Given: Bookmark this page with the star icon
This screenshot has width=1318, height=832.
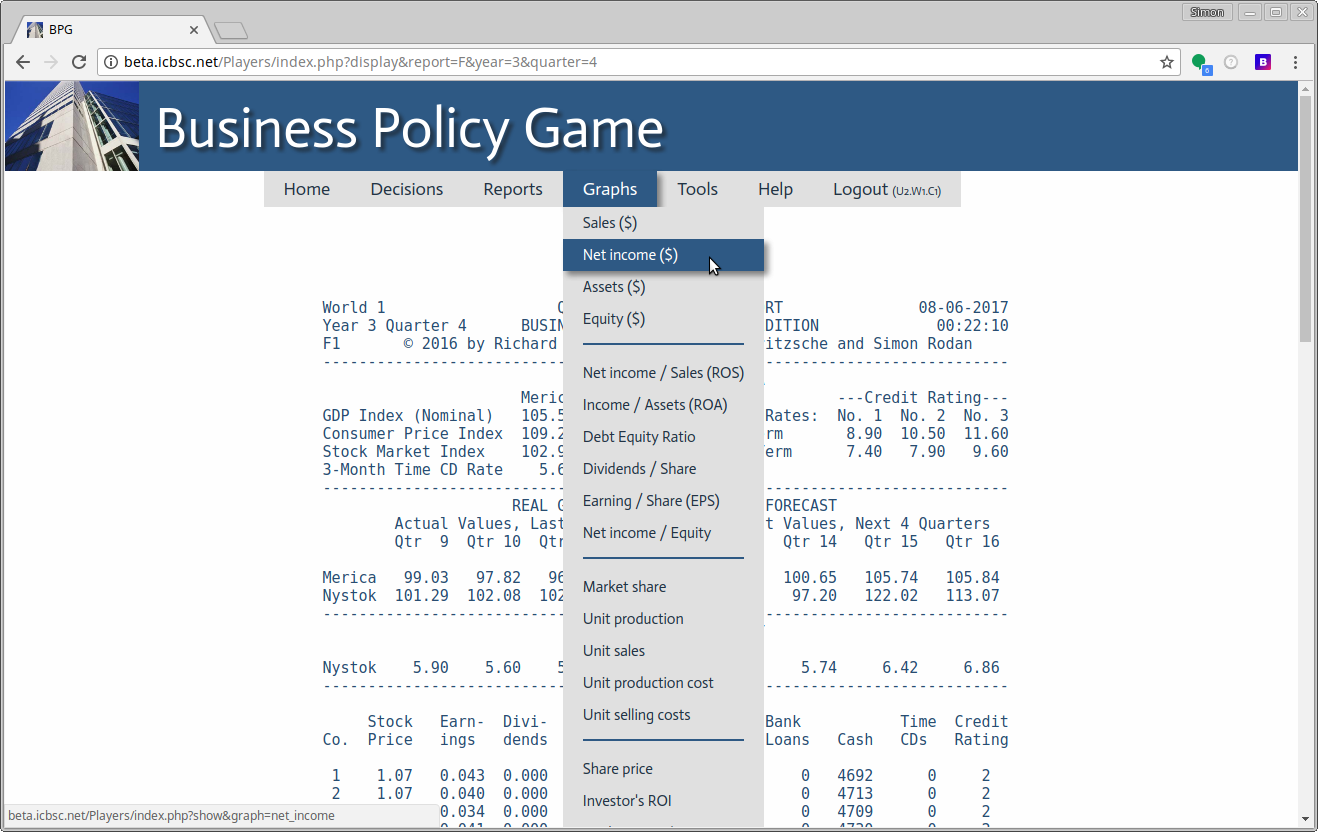Looking at the screenshot, I should click(1166, 62).
